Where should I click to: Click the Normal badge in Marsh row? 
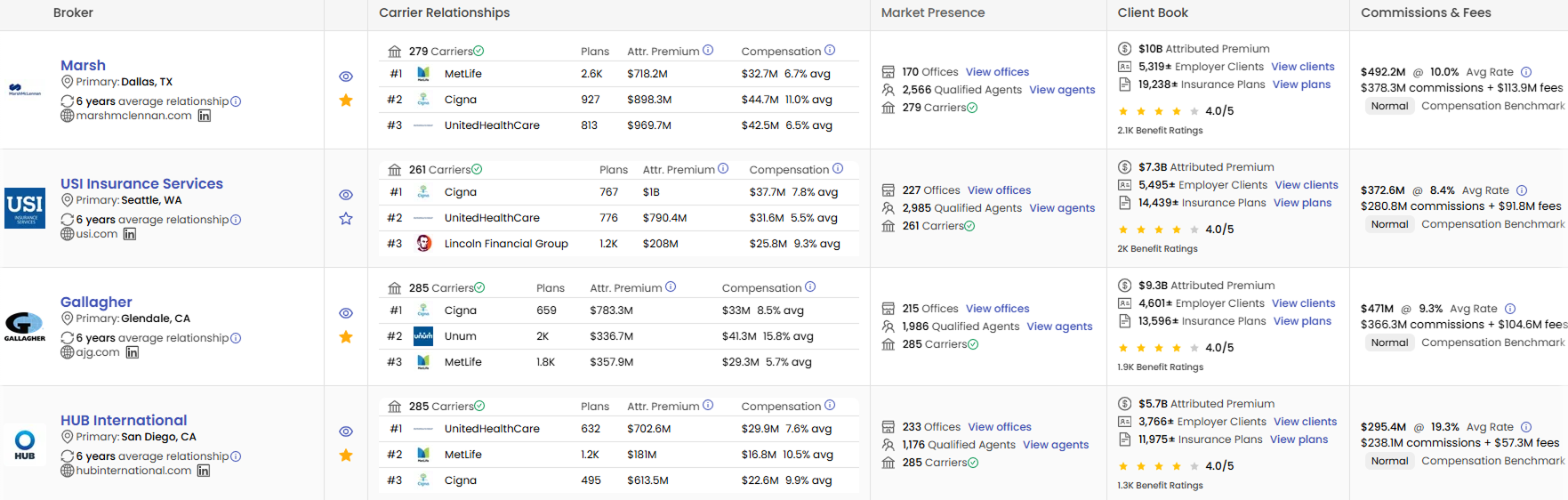[x=1389, y=106]
